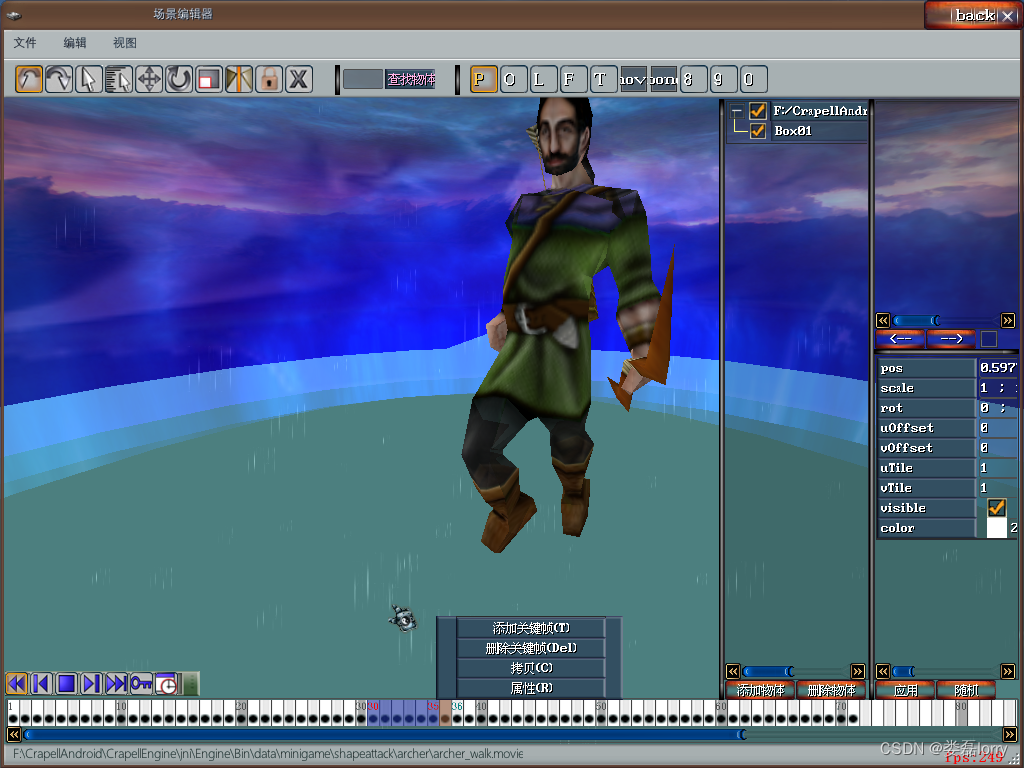This screenshot has height=768, width=1024.
Task: Click the undo arrow tool icon
Action: (29, 80)
